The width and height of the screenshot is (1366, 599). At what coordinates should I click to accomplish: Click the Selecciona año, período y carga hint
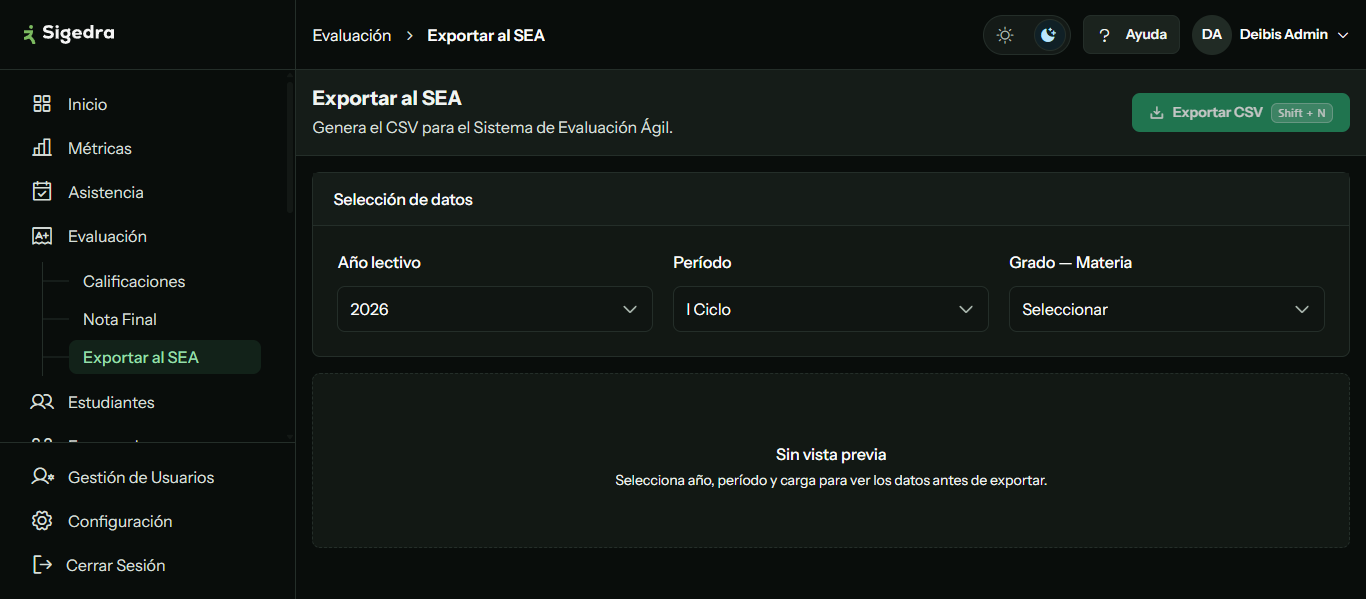pos(831,480)
